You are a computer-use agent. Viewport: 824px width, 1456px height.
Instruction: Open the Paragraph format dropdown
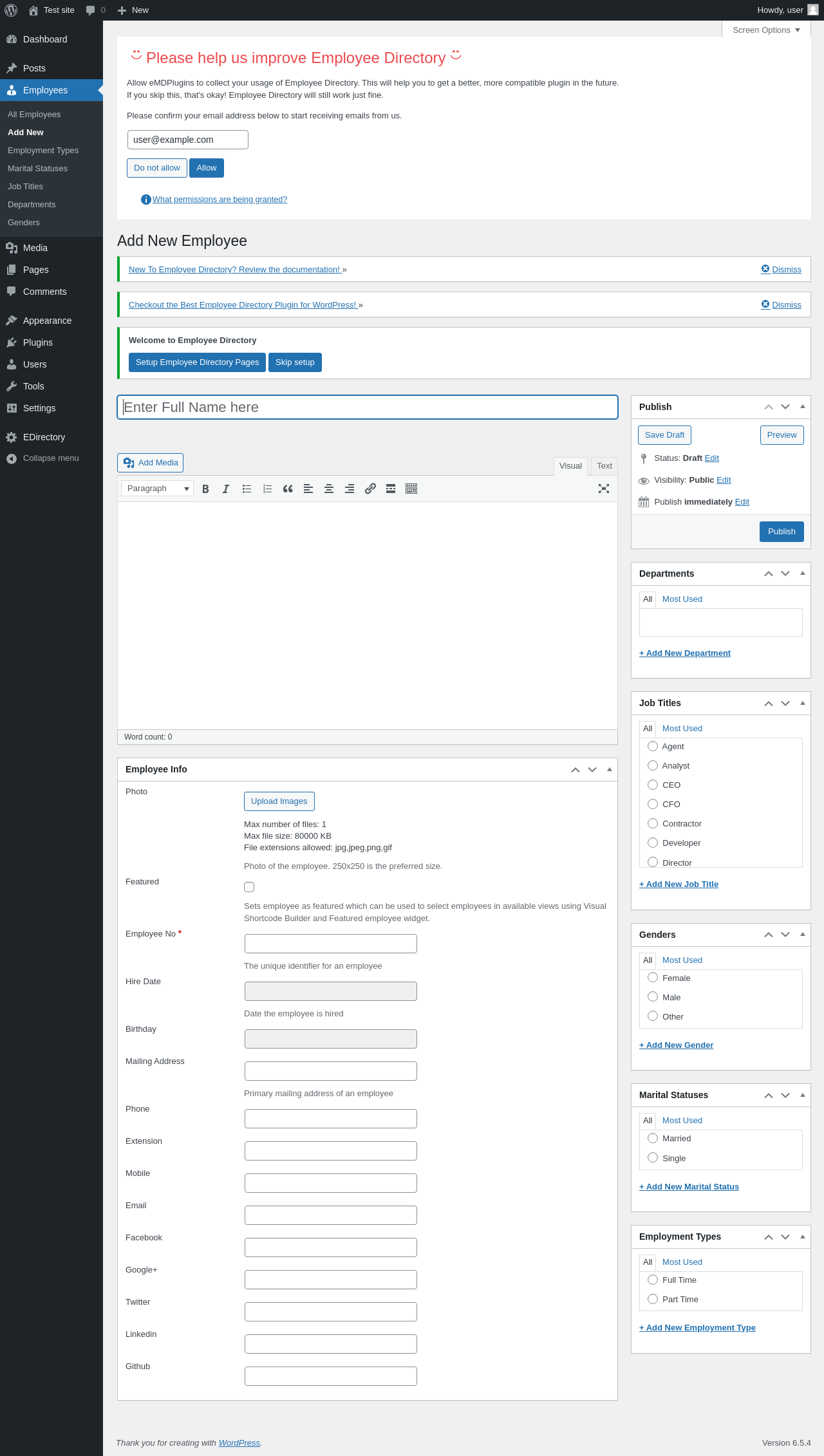[157, 489]
